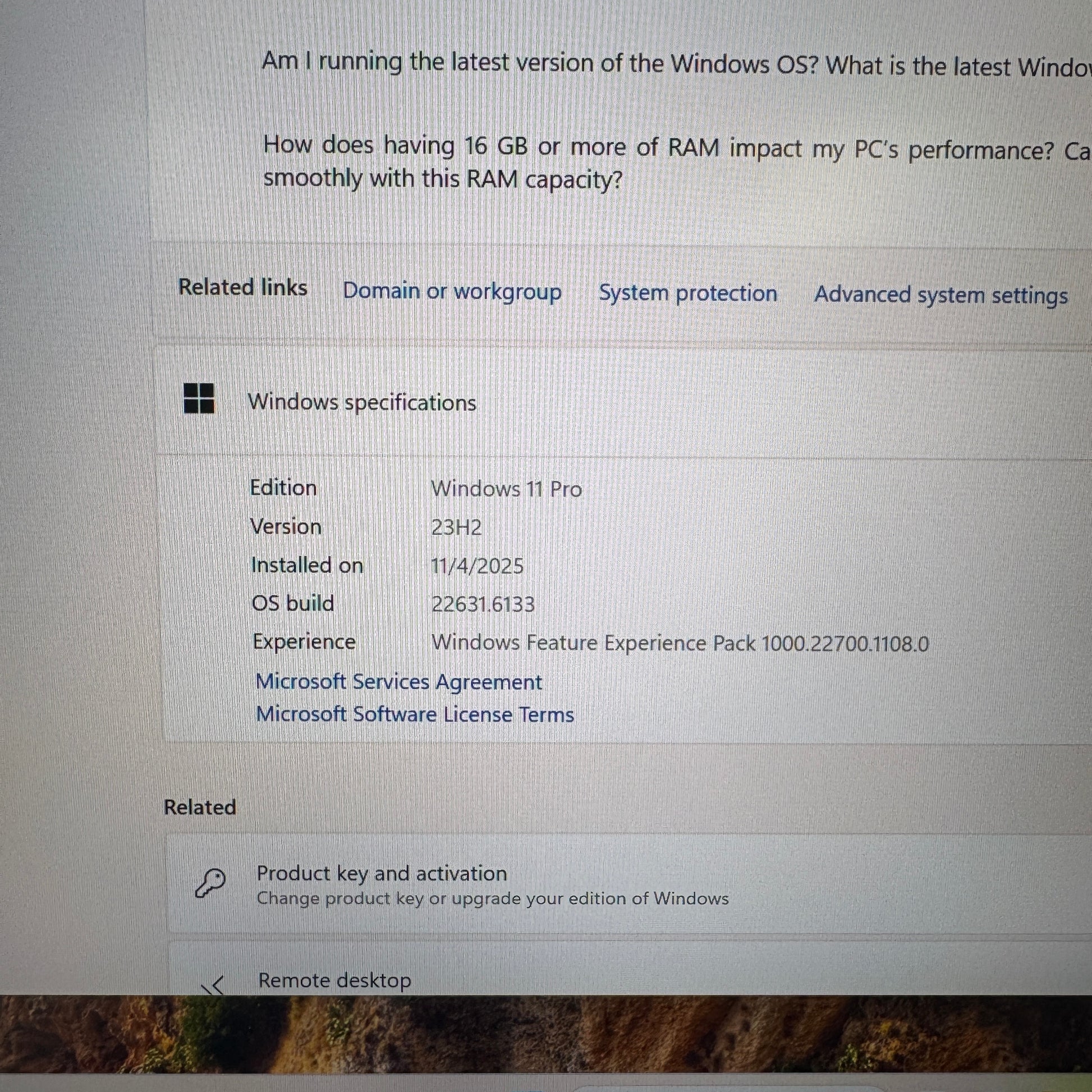The image size is (1092, 1092).
Task: Open the Remote desktop settings row
Action: (x=334, y=981)
